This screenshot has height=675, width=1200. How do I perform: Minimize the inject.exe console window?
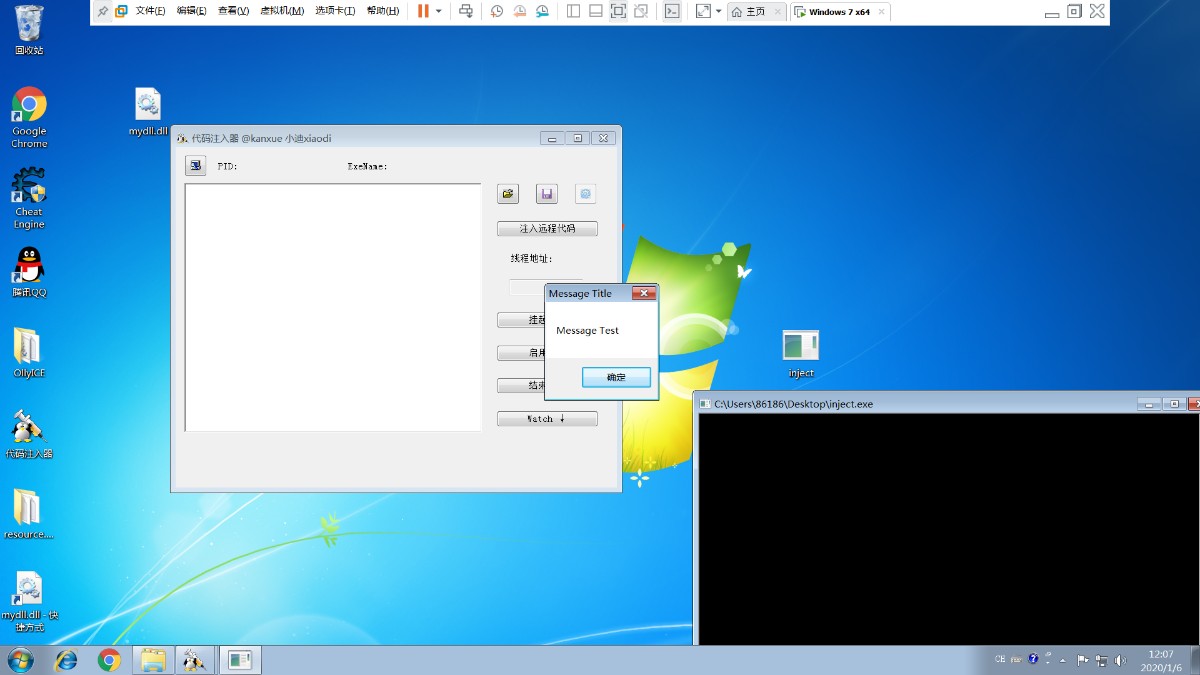pyautogui.click(x=1149, y=404)
